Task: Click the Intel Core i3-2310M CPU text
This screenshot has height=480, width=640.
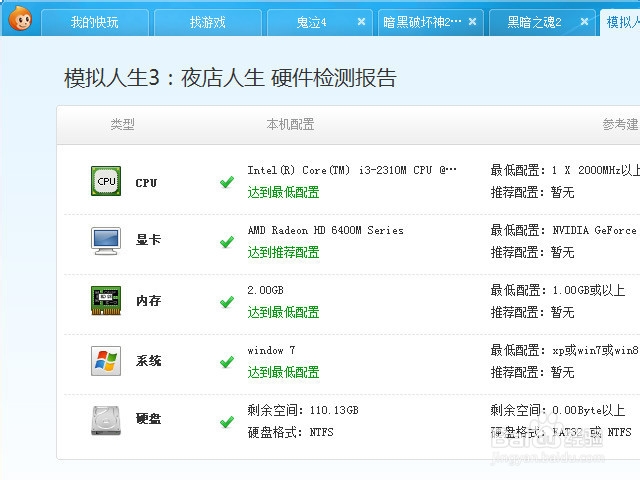Action: [x=352, y=170]
